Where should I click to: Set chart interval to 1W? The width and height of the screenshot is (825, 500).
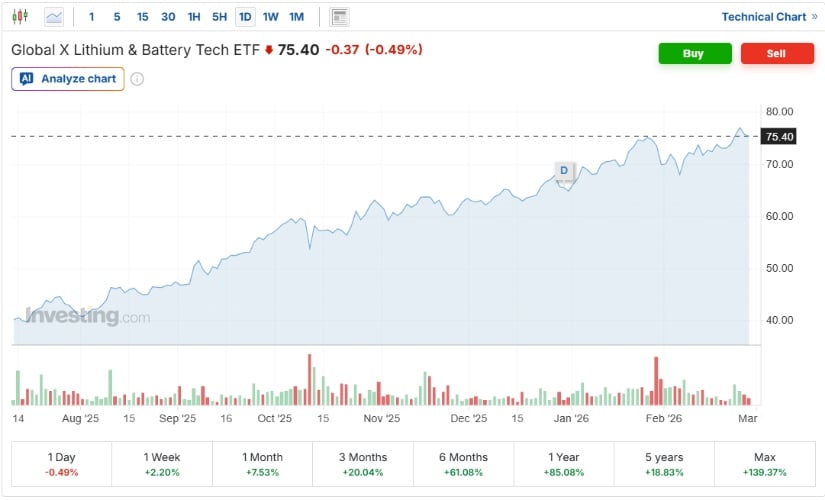270,16
